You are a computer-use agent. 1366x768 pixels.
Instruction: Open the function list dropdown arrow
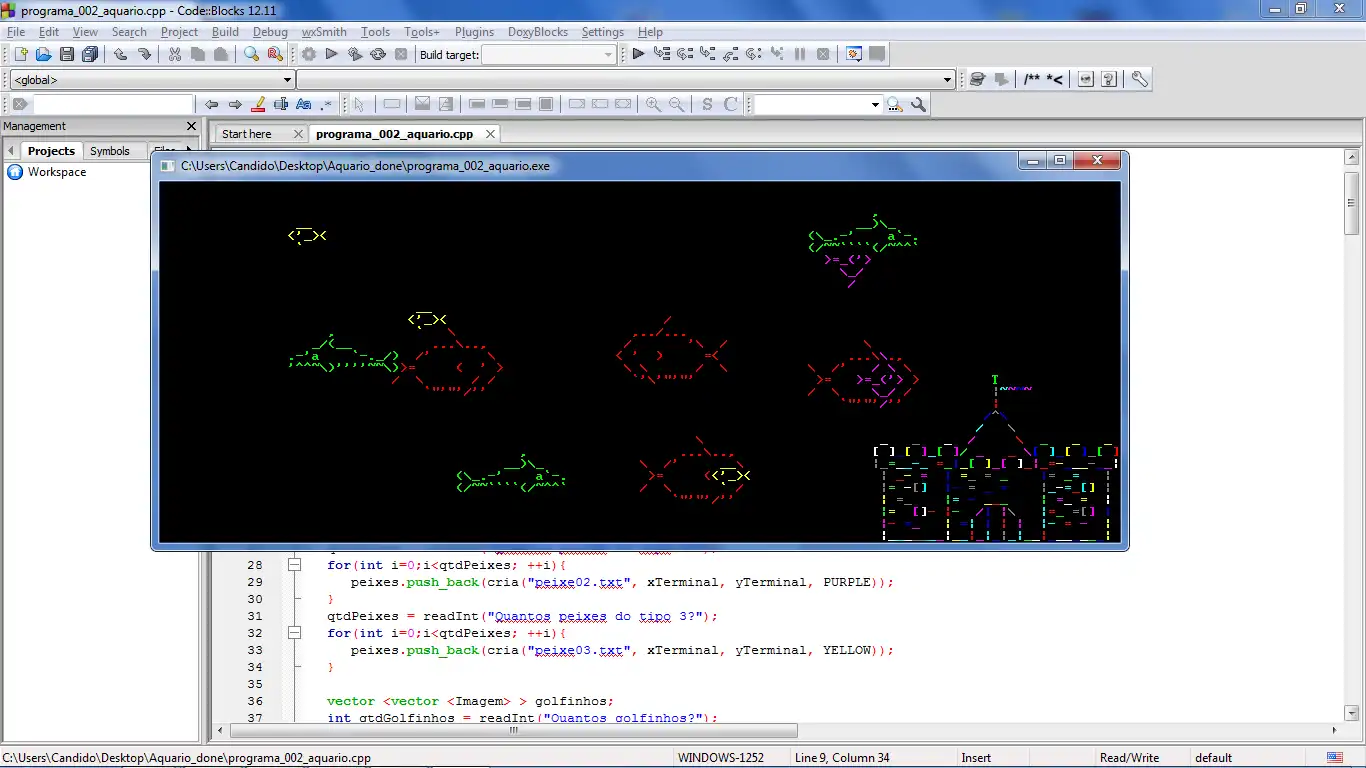click(x=948, y=80)
